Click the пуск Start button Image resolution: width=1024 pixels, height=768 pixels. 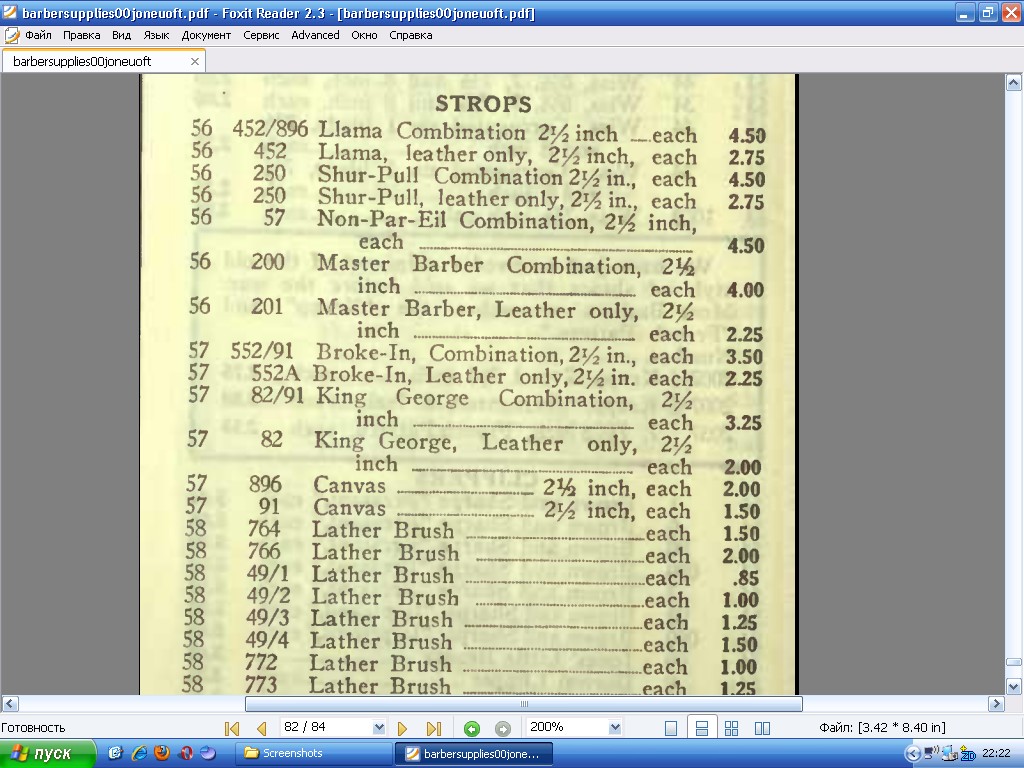48,753
